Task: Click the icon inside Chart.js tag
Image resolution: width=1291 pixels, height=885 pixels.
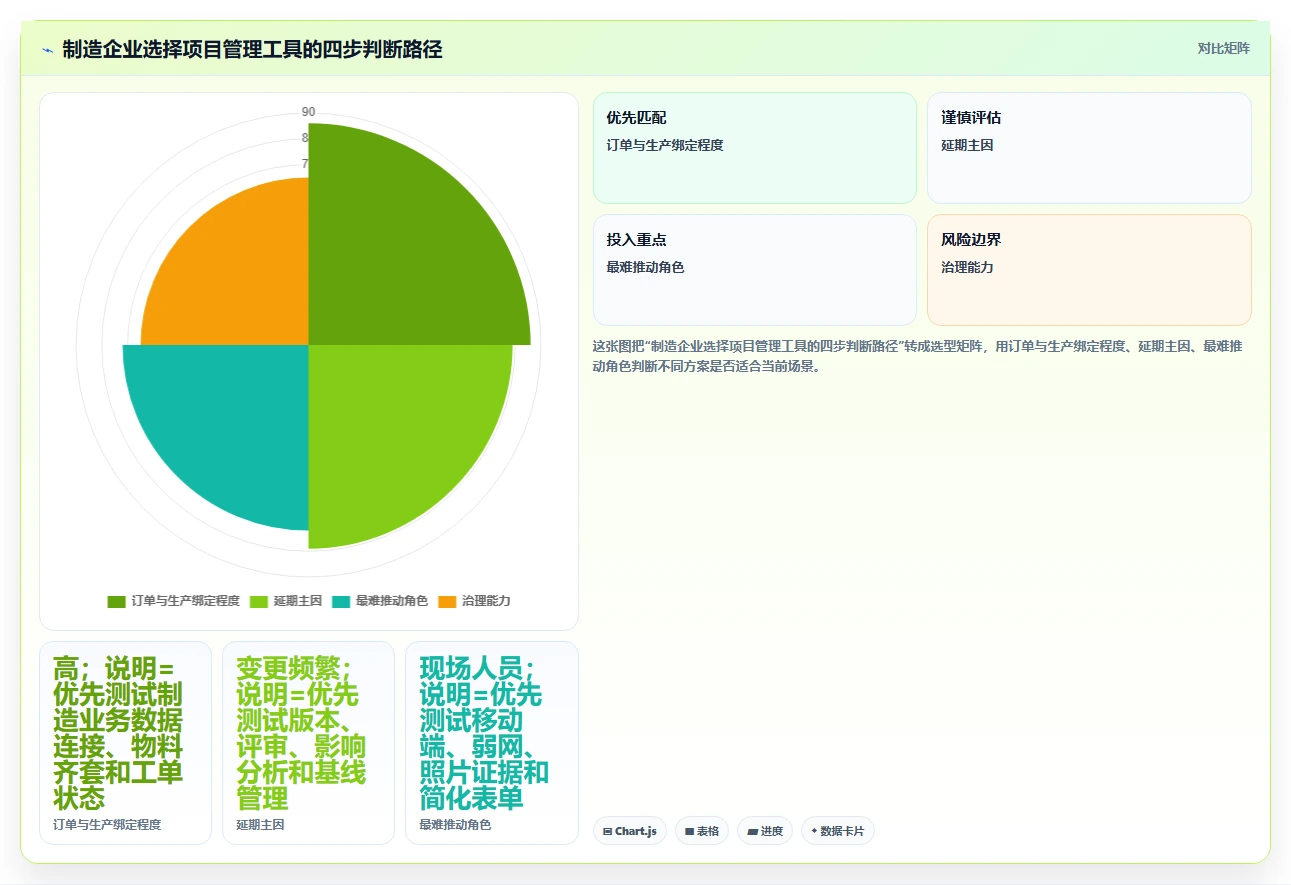Action: tap(607, 831)
